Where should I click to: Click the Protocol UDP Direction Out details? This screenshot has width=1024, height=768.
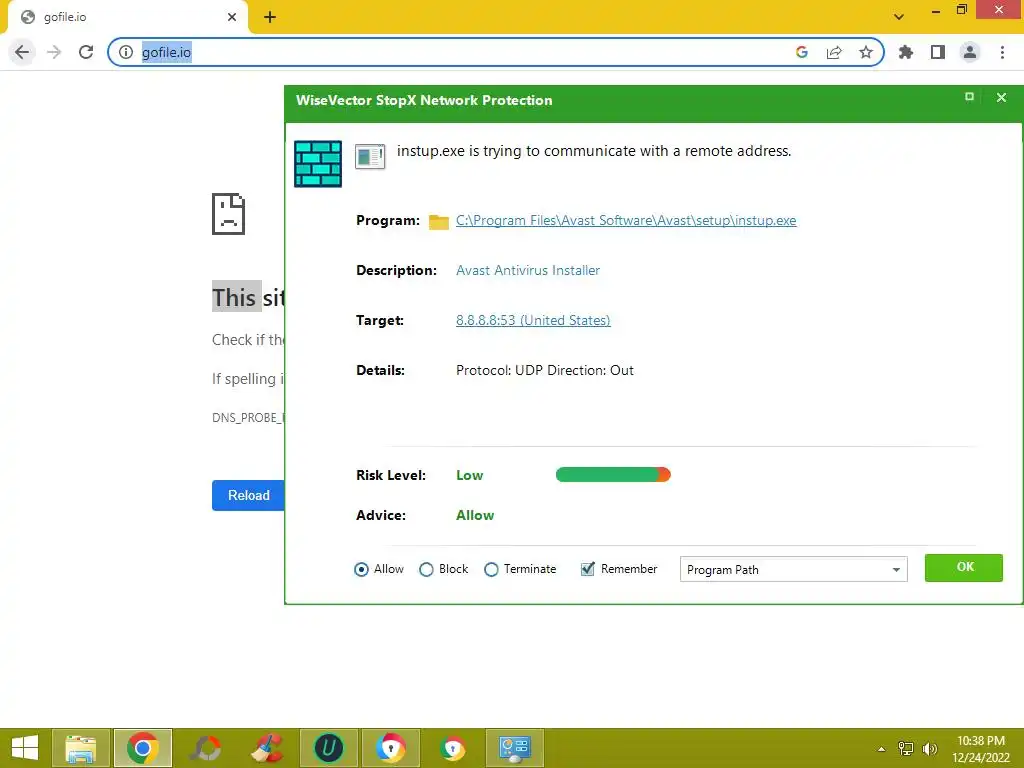point(545,370)
